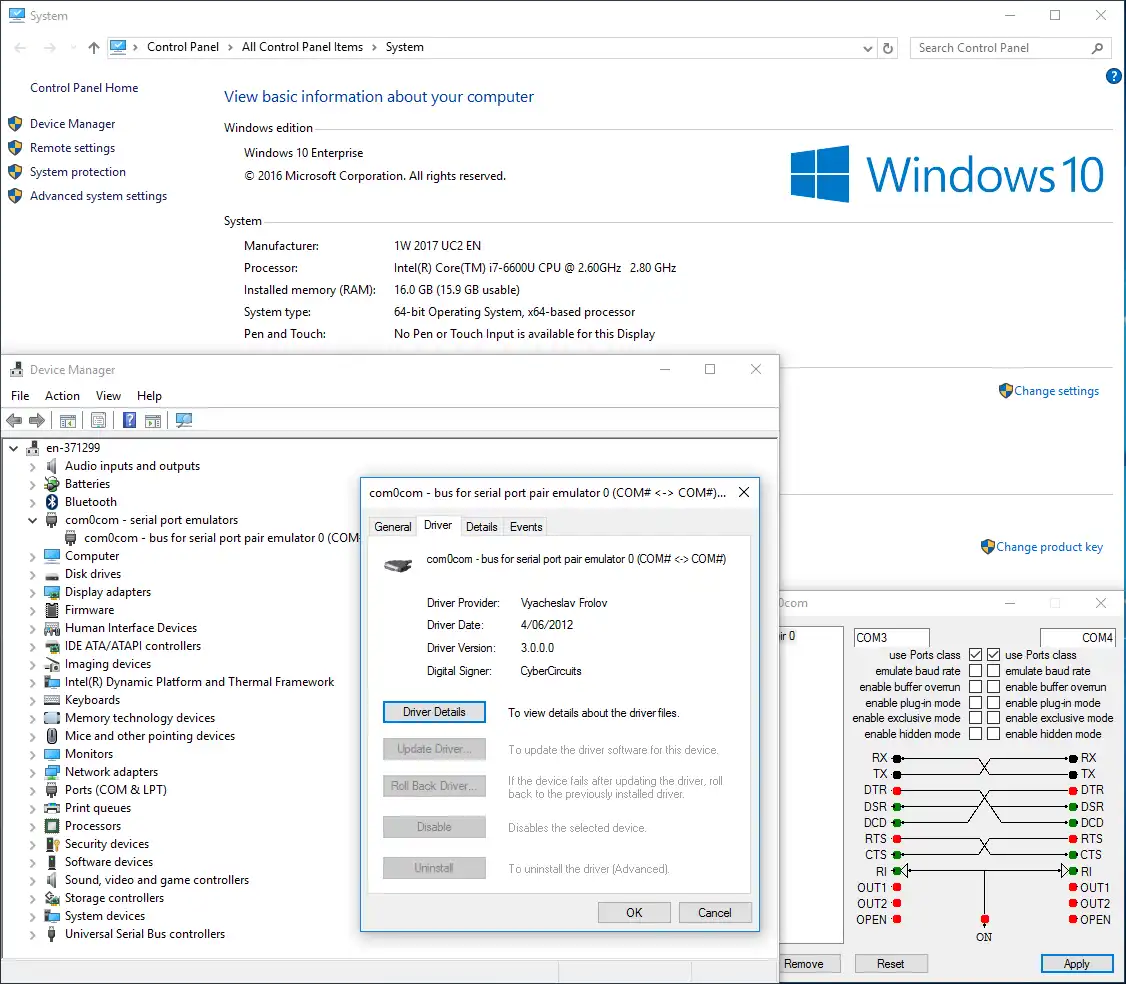Collapse com0com serial port emulators node
Screen dimensions: 1126x984
coord(32,520)
